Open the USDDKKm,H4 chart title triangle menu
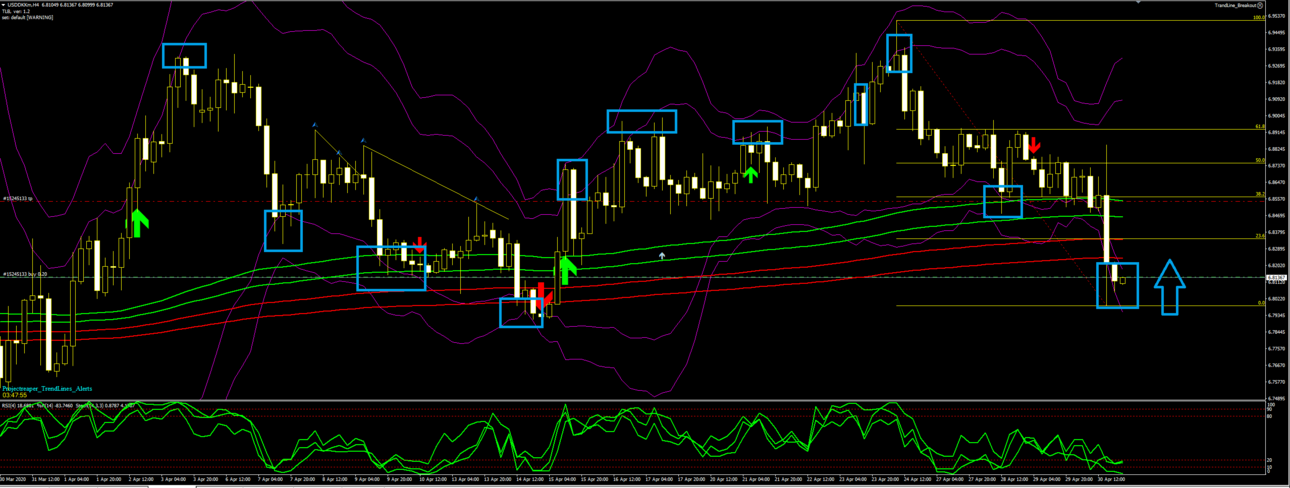The image size is (1290, 488). coord(4,5)
